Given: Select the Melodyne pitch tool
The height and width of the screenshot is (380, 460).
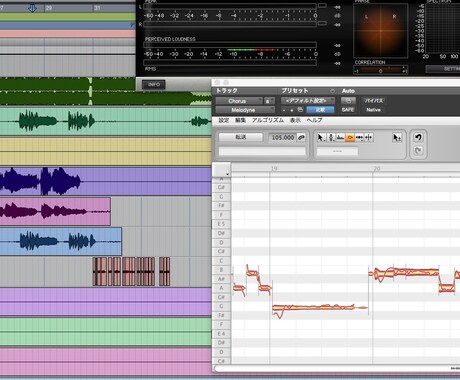Looking at the screenshot, I should [331, 137].
